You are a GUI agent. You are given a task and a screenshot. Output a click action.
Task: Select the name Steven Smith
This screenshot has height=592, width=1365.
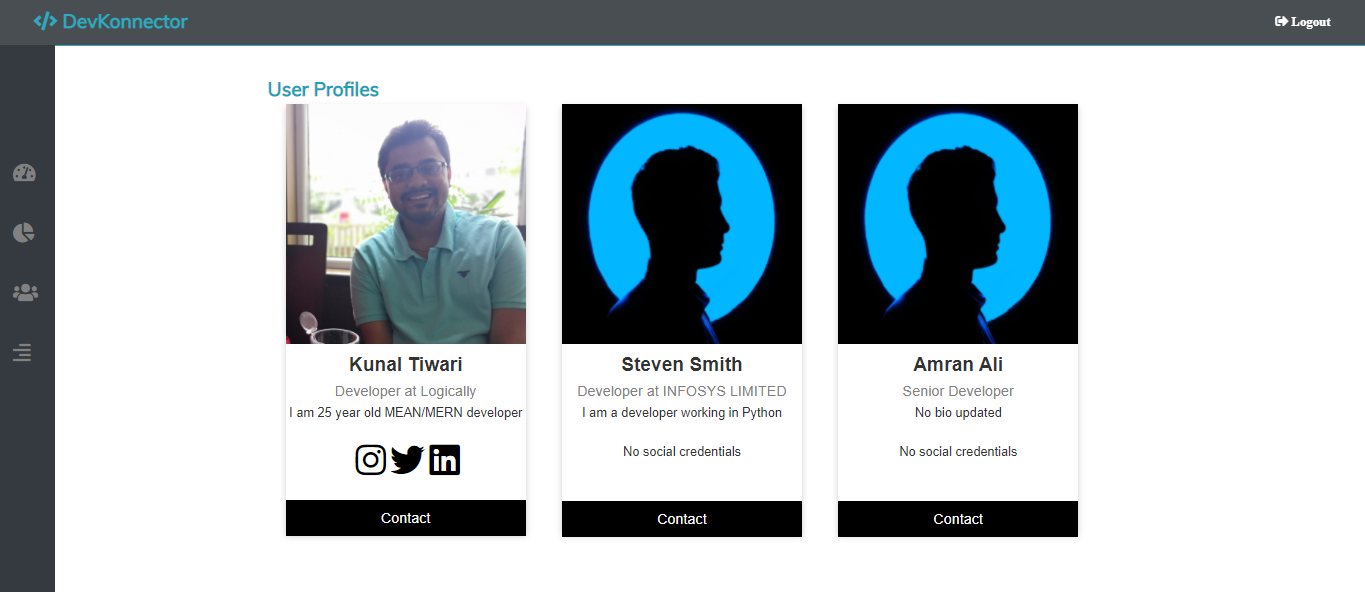coord(681,364)
